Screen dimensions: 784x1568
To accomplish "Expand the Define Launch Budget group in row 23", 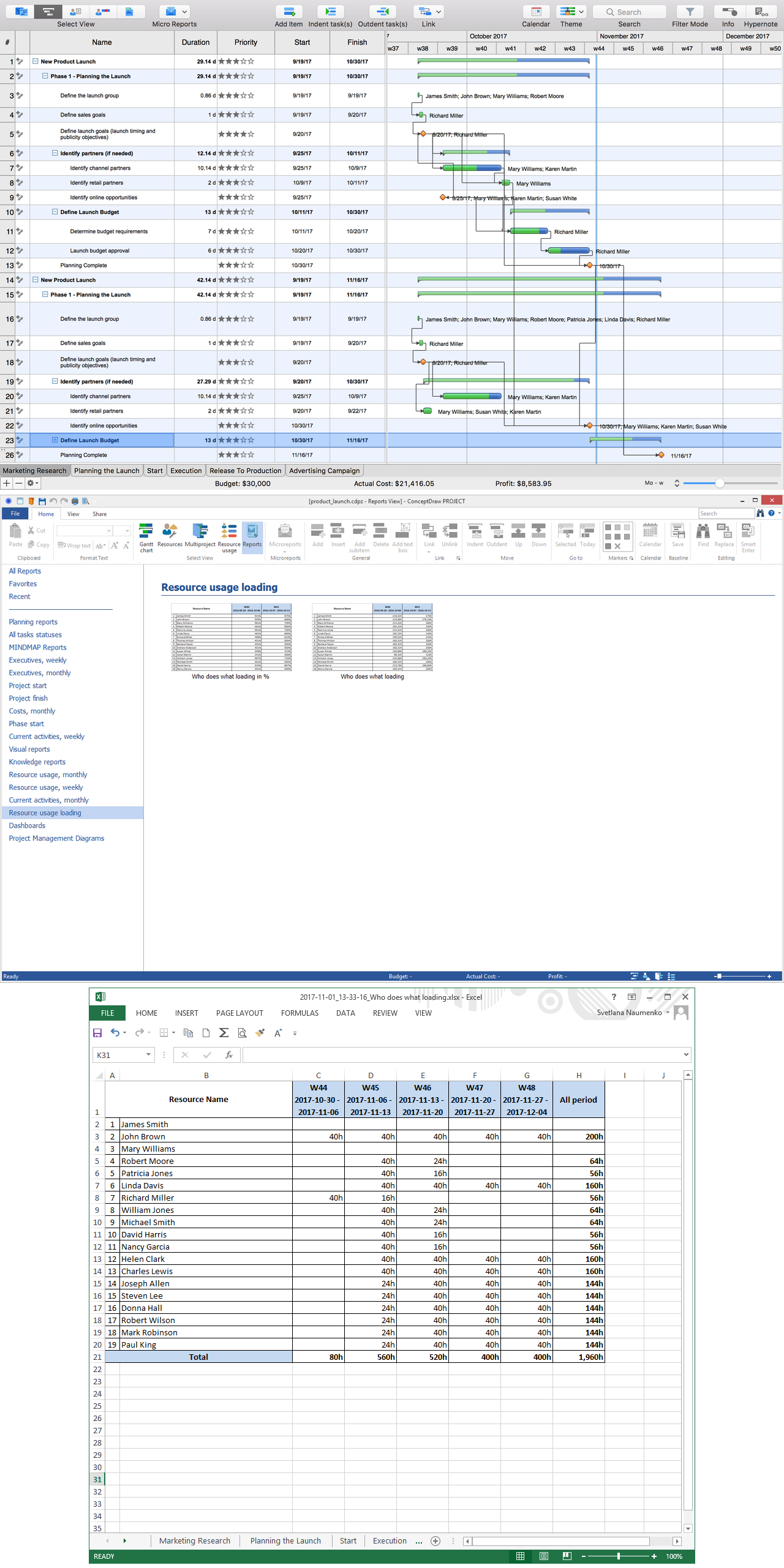I will [55, 440].
